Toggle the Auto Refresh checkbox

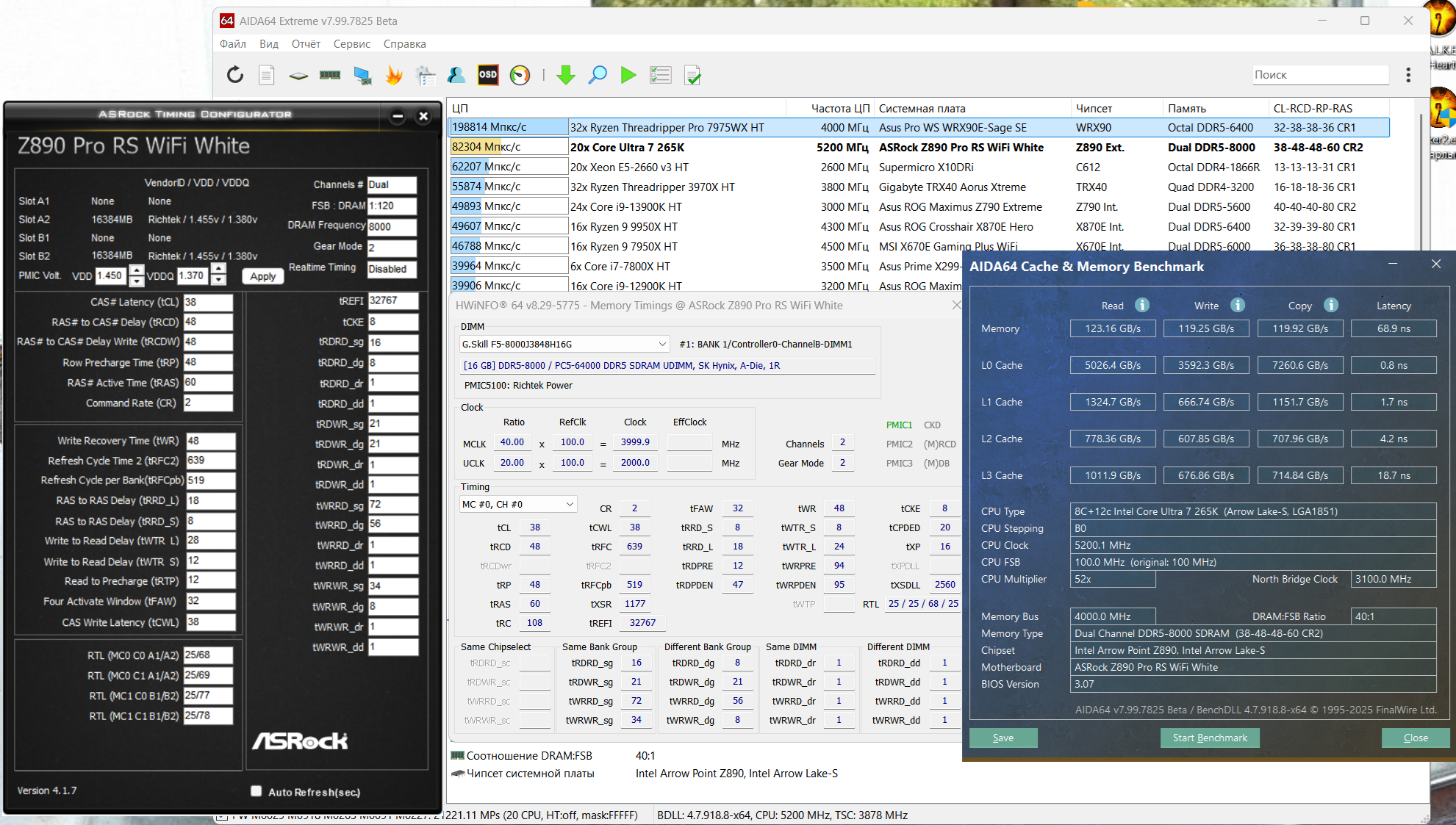257,791
